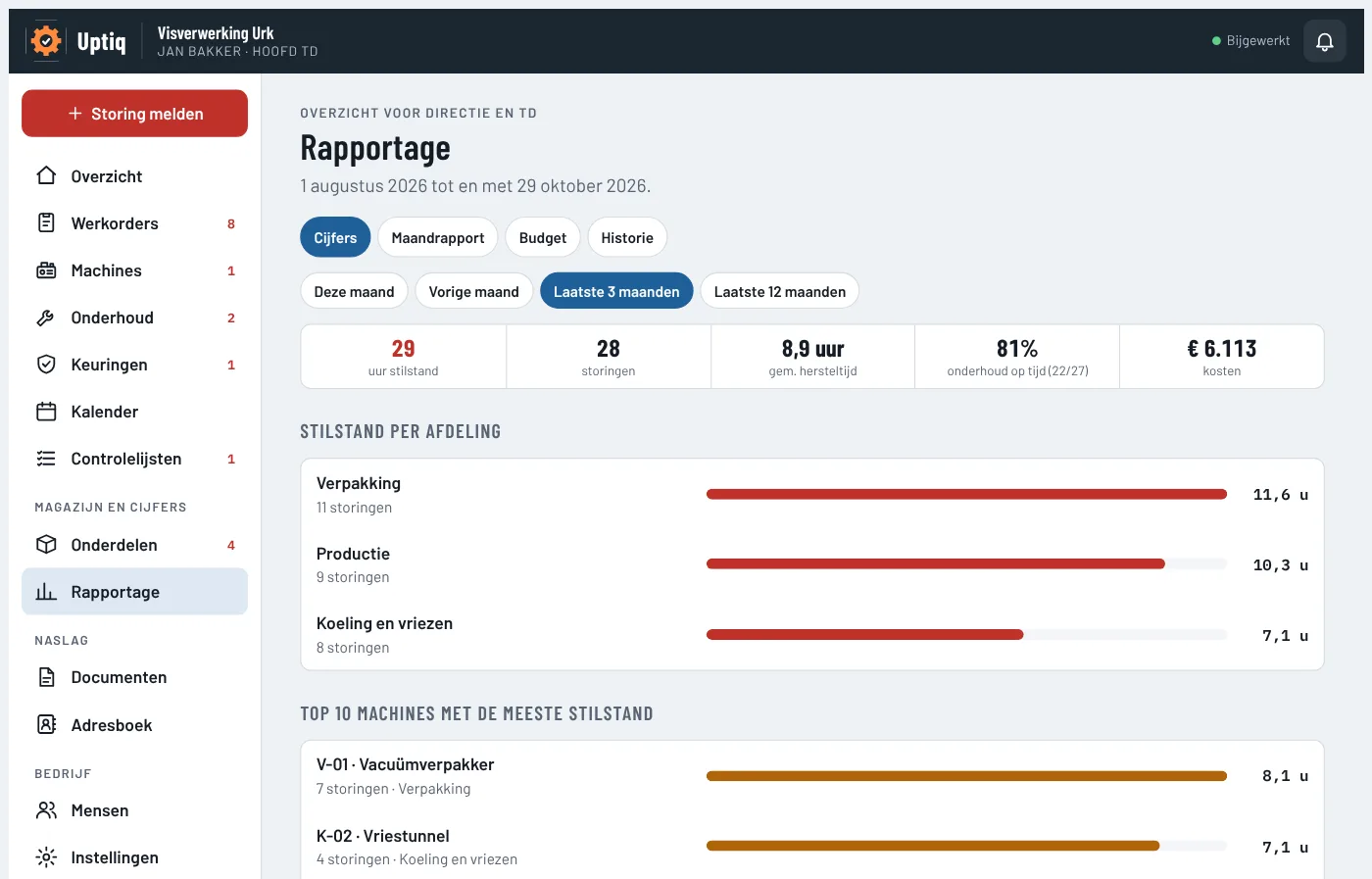Click the Onderhoud wrench icon
This screenshot has width=1372, height=879.
point(46,317)
